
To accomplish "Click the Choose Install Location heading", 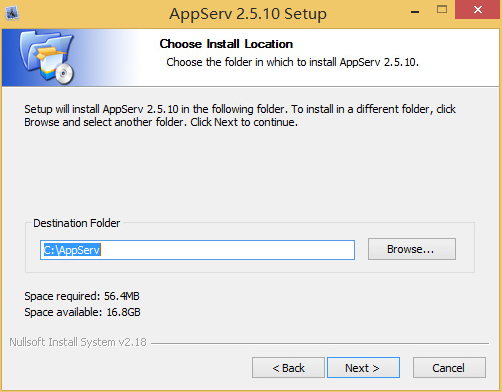I will pos(226,44).
